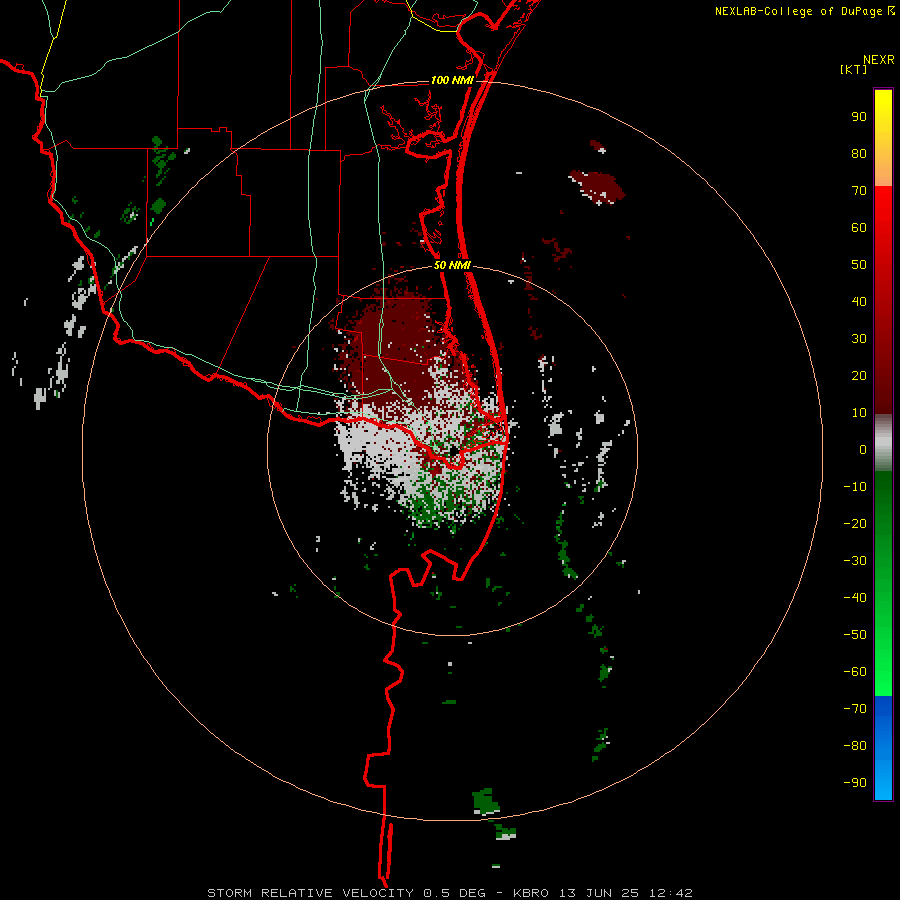Click the Storm Relative Velocity product caption

[x=449, y=893]
